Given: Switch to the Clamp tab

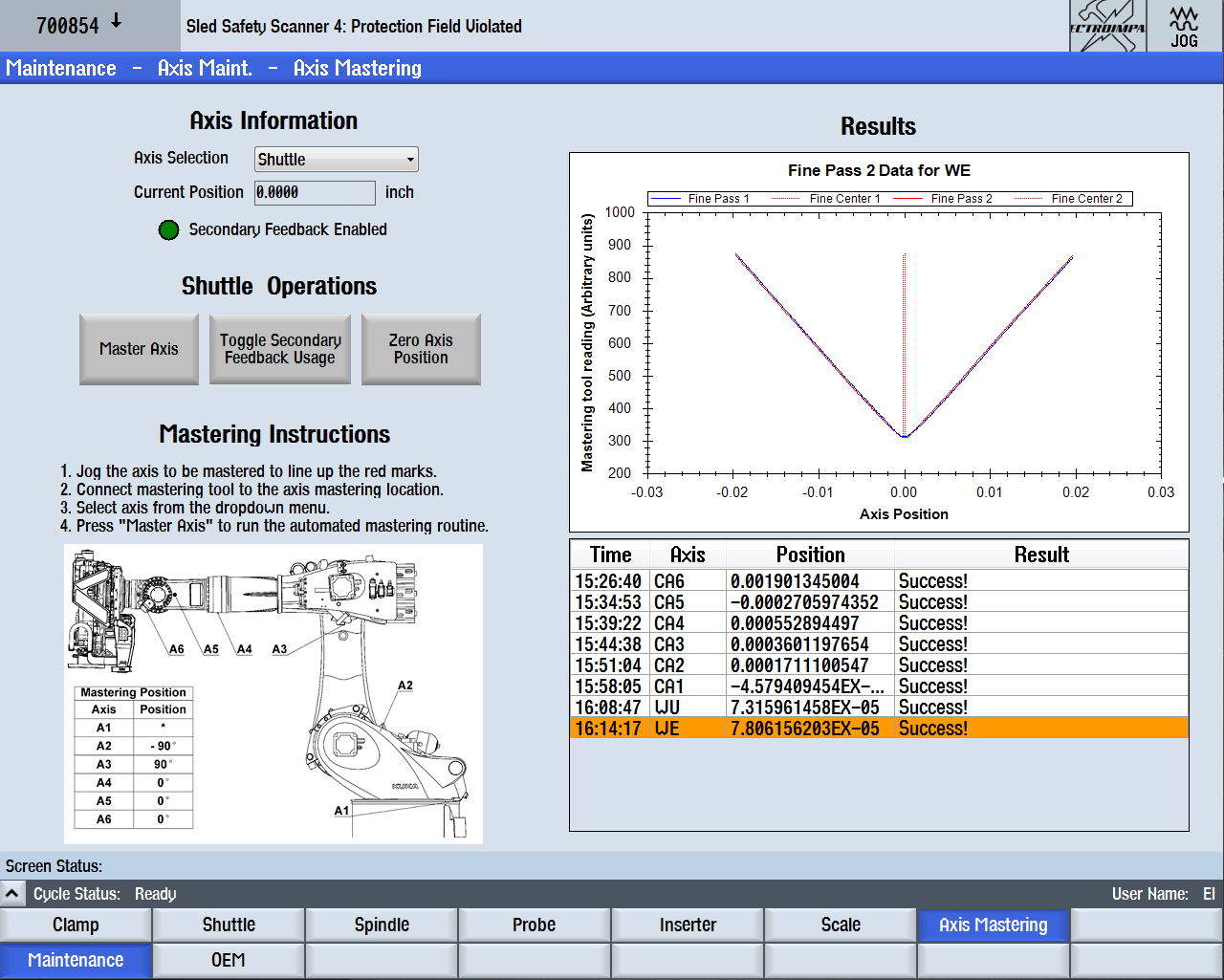Looking at the screenshot, I should (76, 925).
